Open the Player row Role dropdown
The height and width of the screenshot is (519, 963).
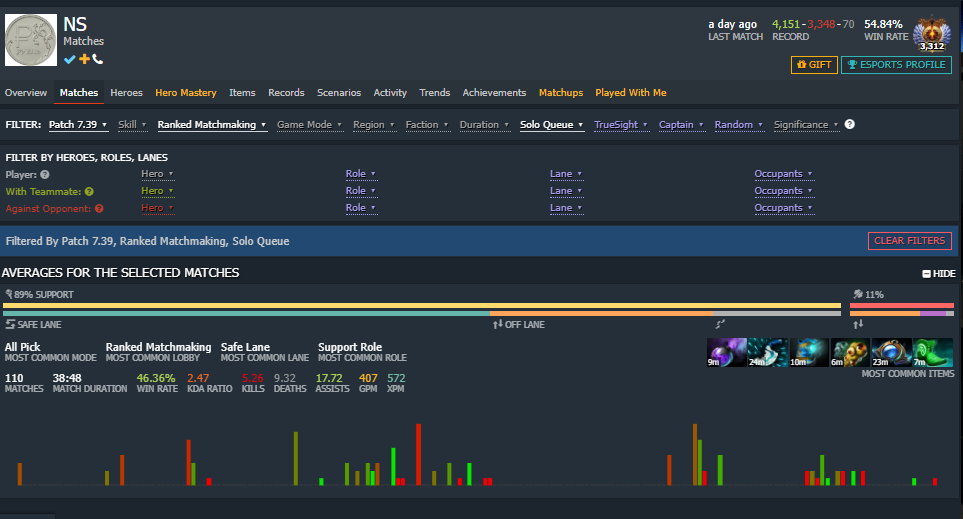(x=361, y=174)
